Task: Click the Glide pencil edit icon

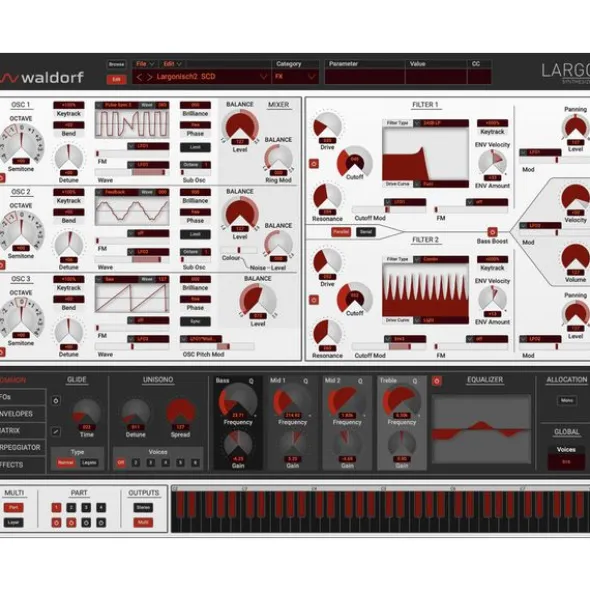Action: (x=56, y=432)
